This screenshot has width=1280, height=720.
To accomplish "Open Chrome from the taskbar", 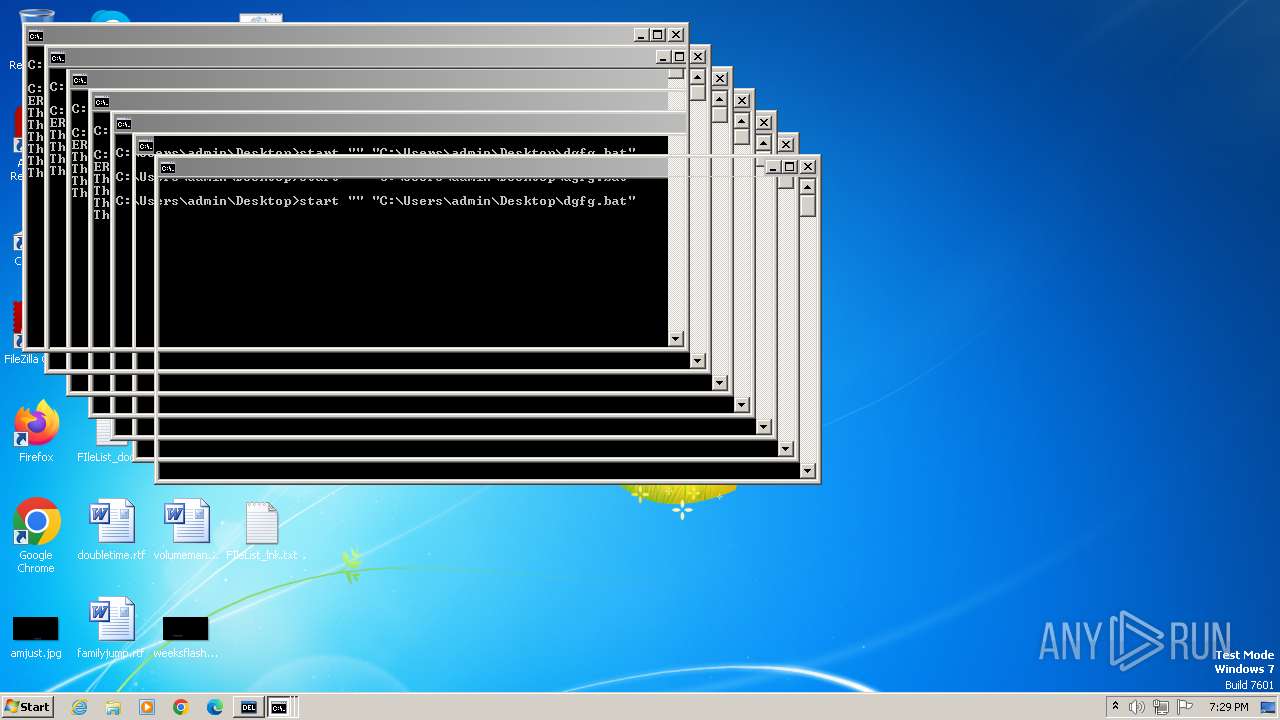I will coord(181,707).
